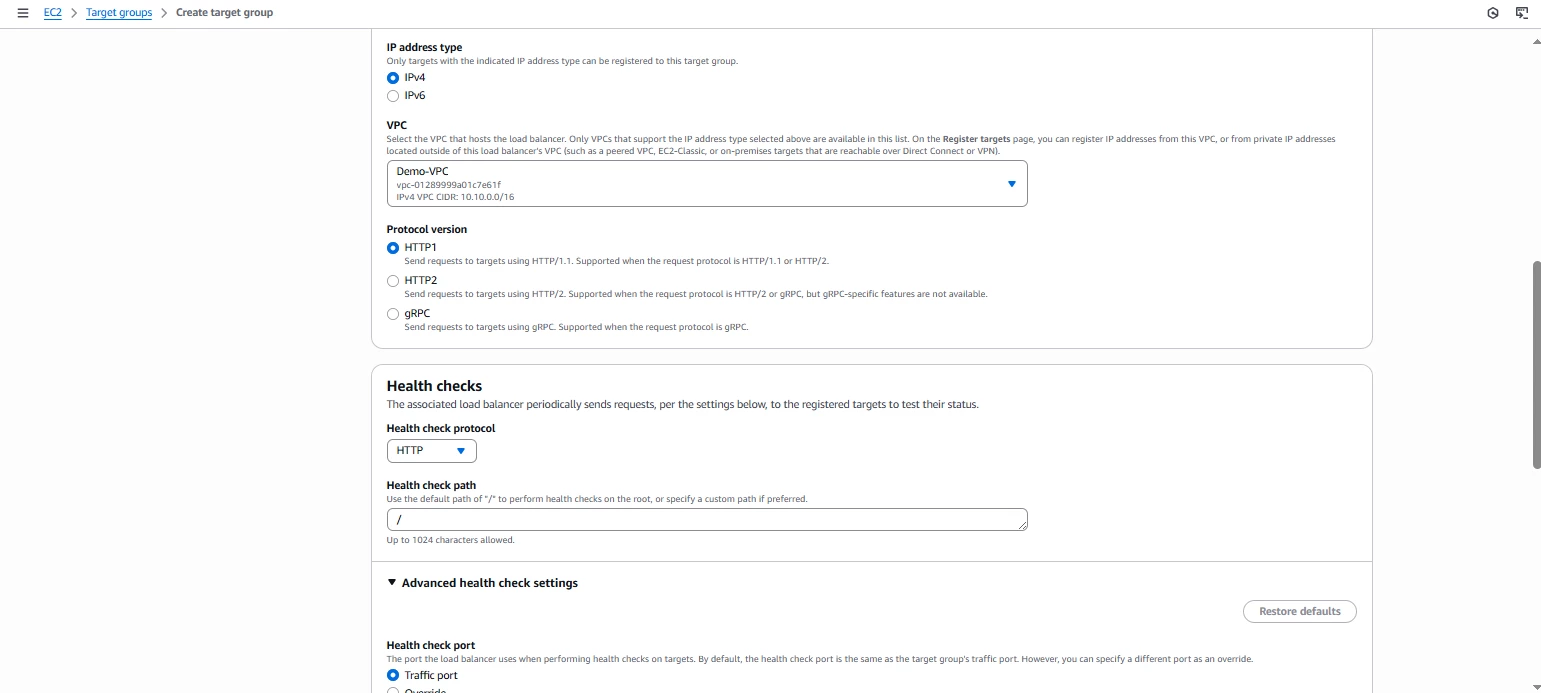Click the breadcrumb chevron after EC2
Image resolution: width=1541 pixels, height=693 pixels.
(74, 13)
